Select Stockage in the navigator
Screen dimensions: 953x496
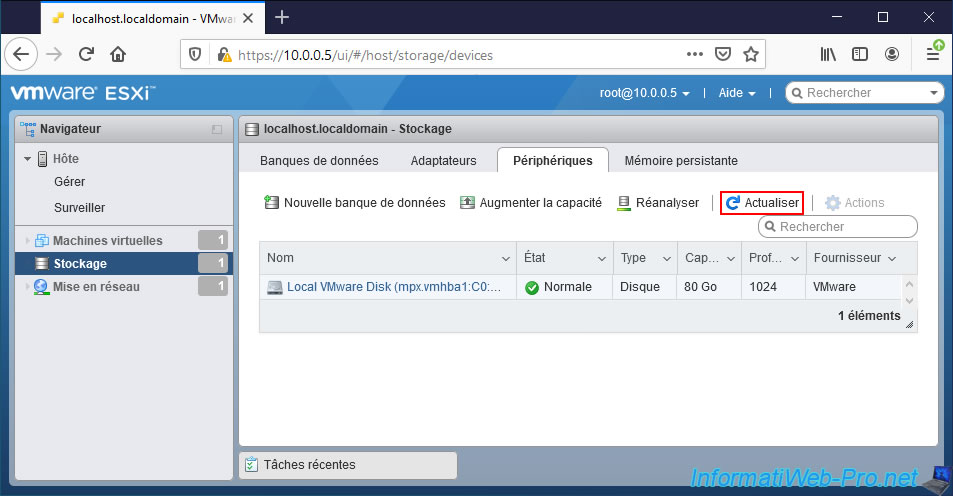point(124,264)
